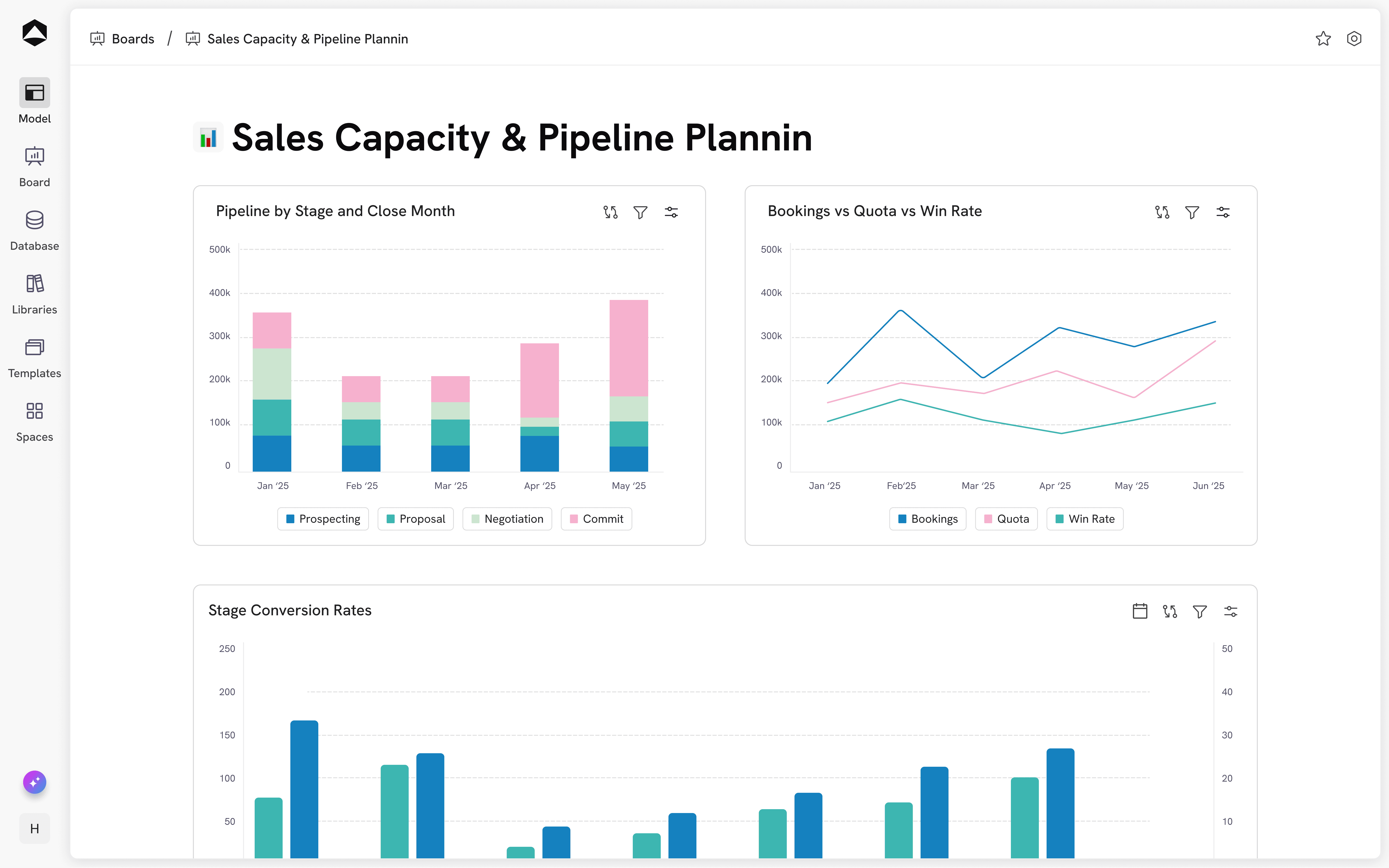
Task: Click the purple AI assistant sparkle button
Action: tap(34, 782)
